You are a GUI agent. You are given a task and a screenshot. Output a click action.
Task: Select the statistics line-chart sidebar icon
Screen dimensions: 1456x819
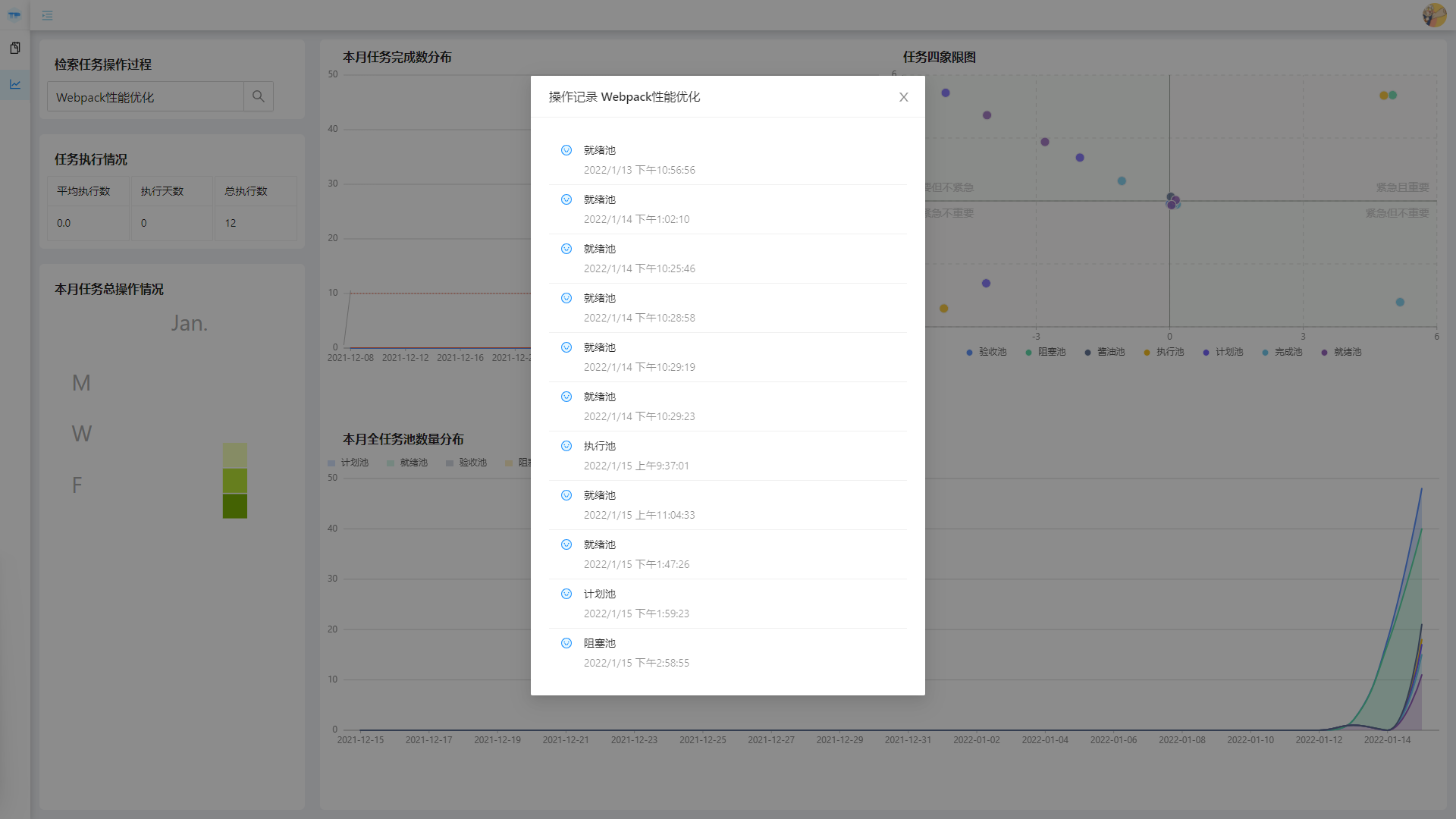tap(15, 84)
